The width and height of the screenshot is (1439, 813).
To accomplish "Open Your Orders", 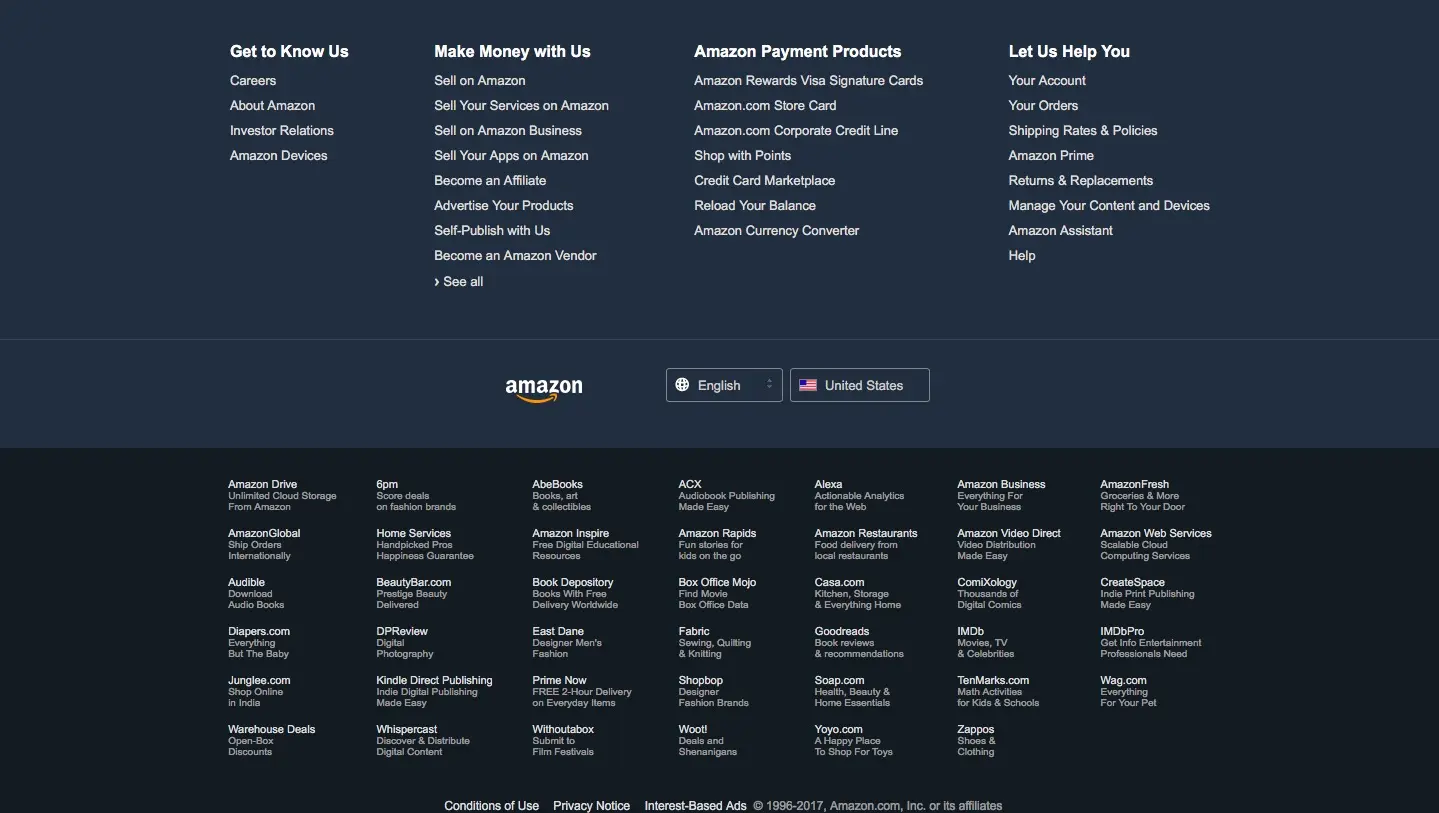I will (x=1043, y=106).
